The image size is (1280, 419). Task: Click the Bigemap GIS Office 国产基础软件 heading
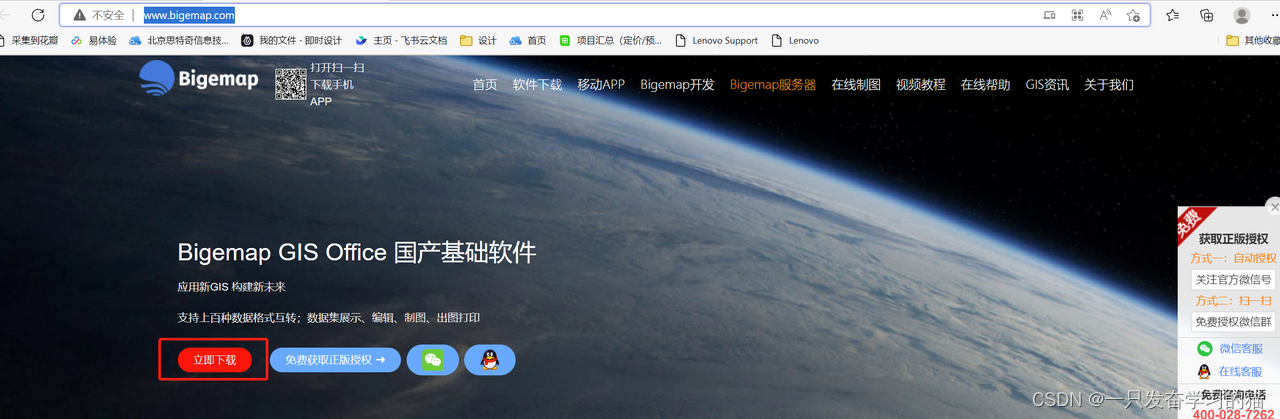[x=357, y=251]
